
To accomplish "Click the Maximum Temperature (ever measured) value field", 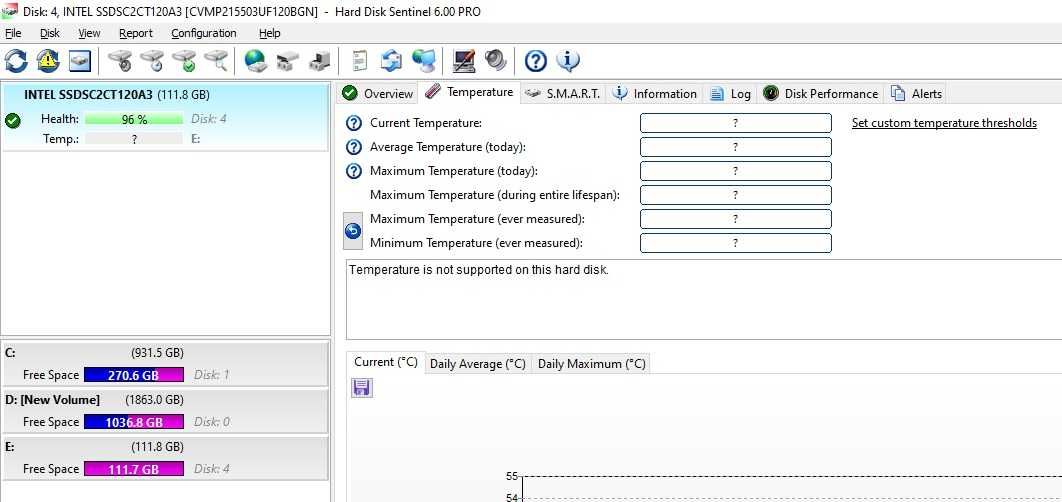I will click(736, 219).
